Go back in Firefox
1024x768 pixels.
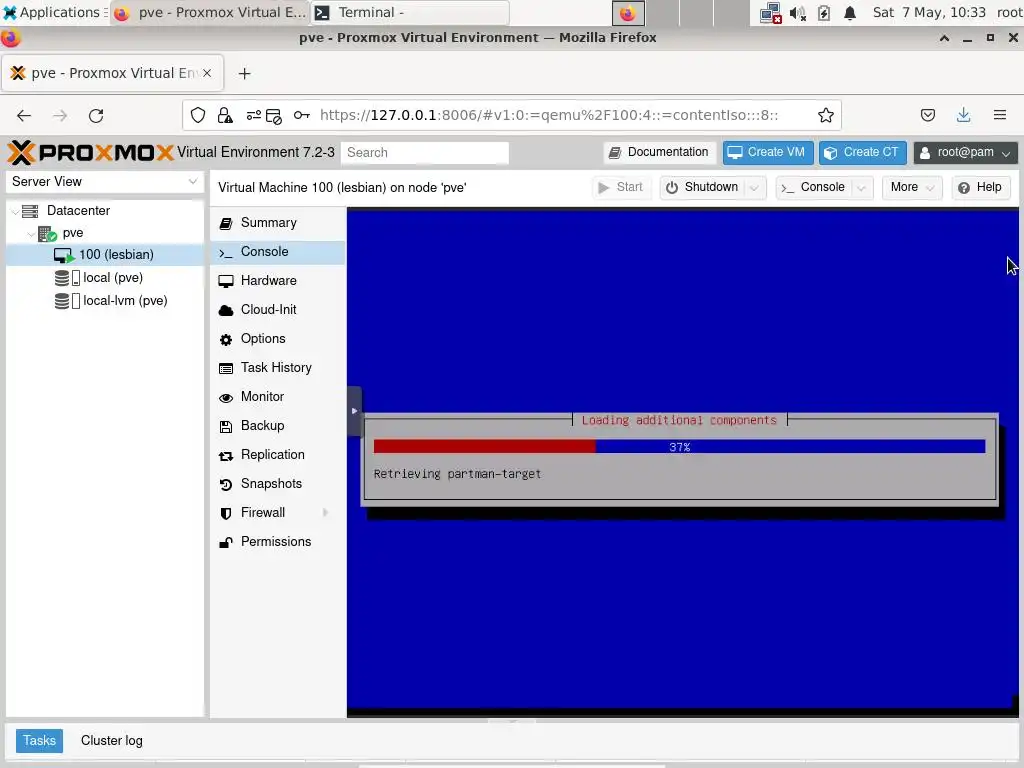click(x=24, y=116)
